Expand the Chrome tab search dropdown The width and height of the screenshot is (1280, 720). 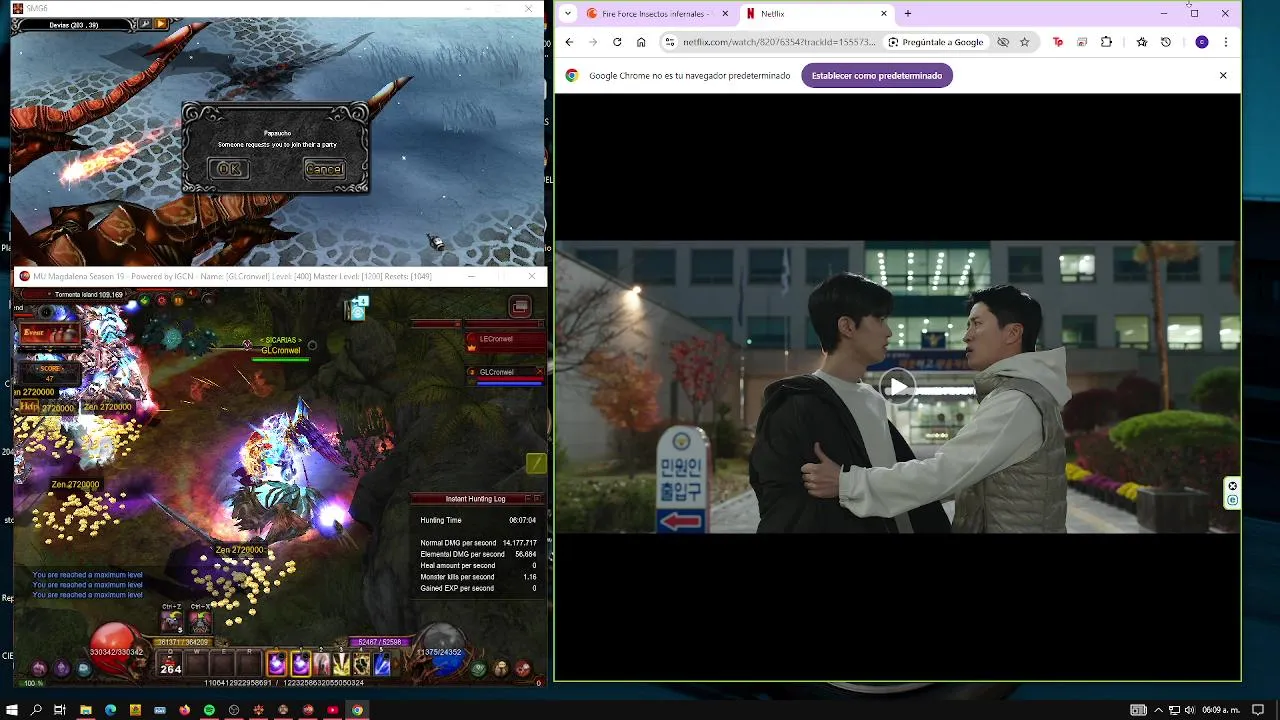click(x=568, y=14)
